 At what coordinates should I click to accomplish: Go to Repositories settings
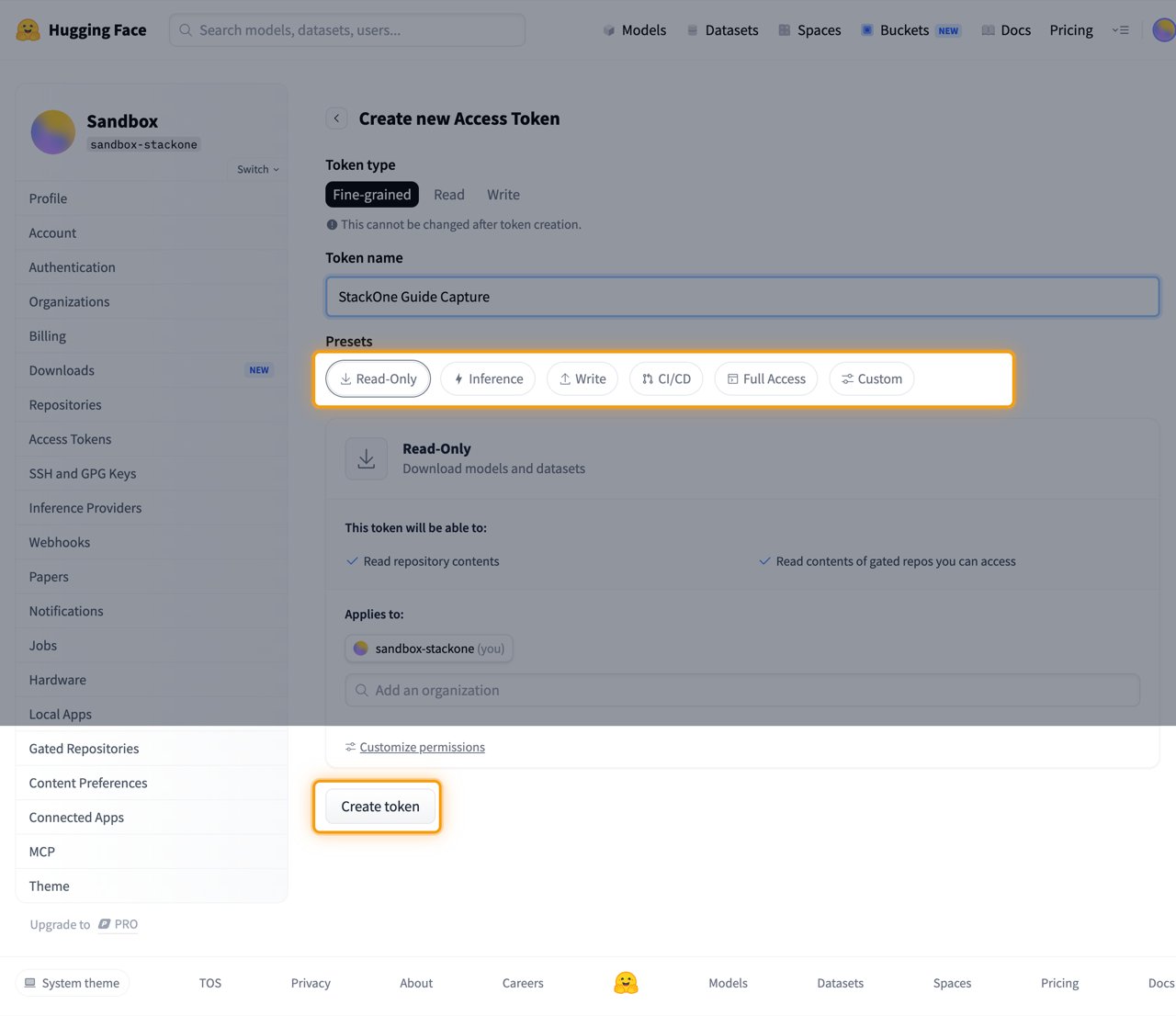pos(152,405)
